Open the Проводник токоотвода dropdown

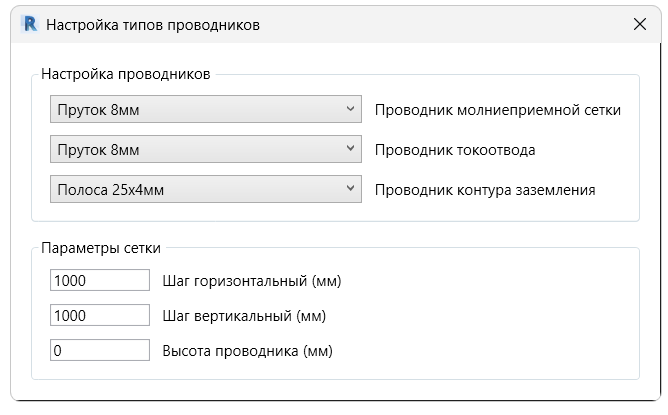pyautogui.click(x=206, y=149)
